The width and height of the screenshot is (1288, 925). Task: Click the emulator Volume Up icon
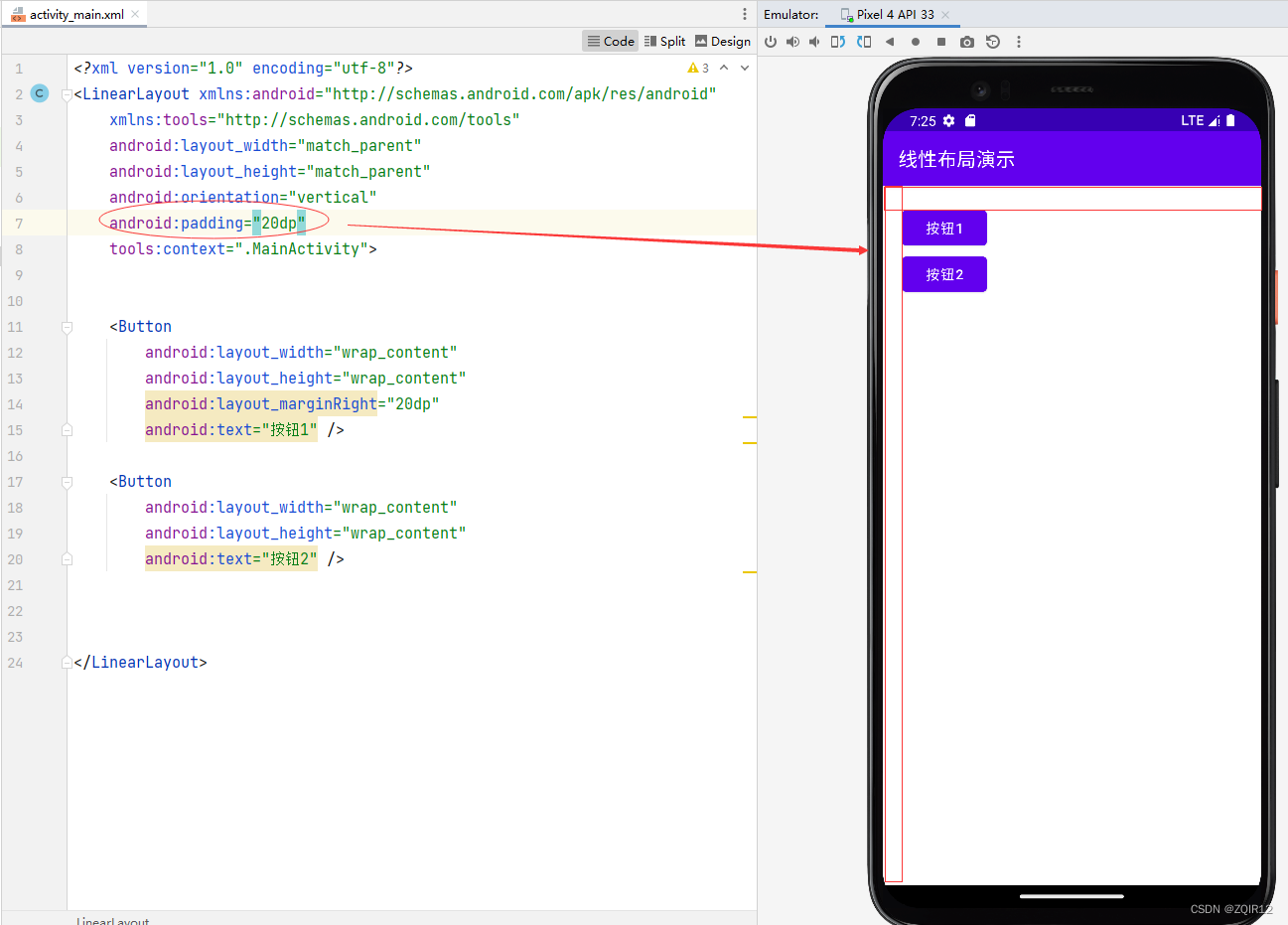[x=792, y=42]
